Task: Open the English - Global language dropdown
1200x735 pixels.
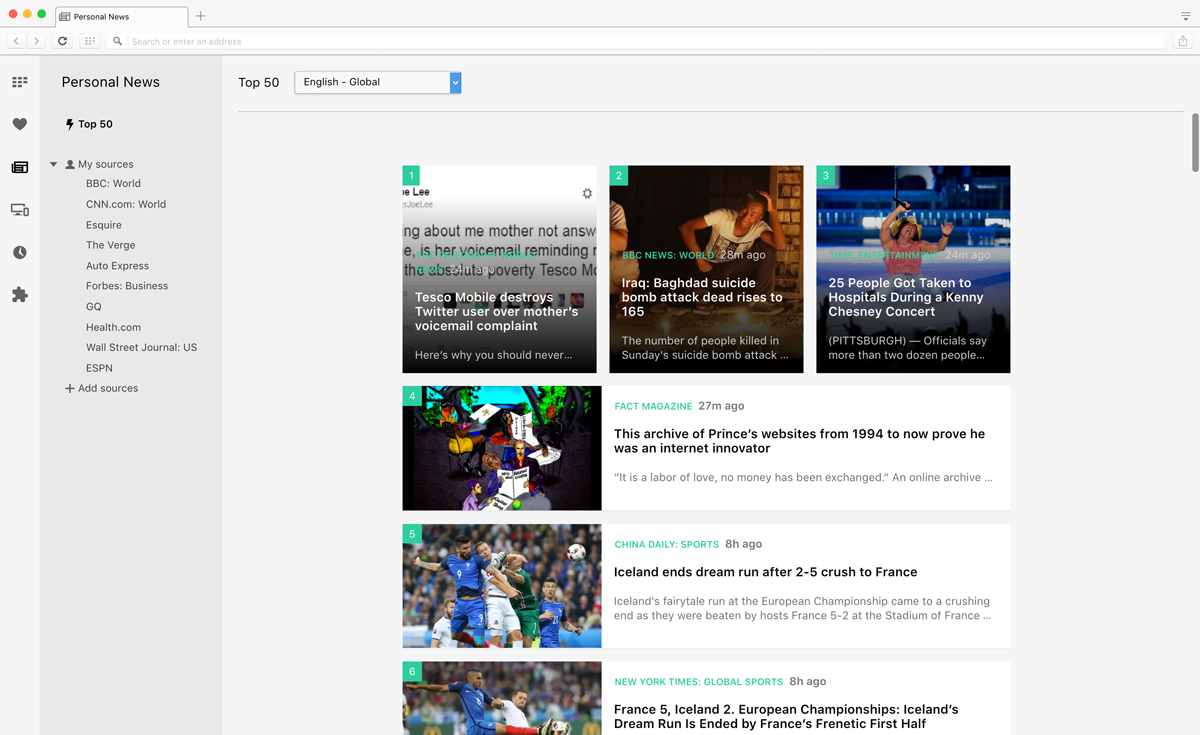Action: (x=377, y=82)
